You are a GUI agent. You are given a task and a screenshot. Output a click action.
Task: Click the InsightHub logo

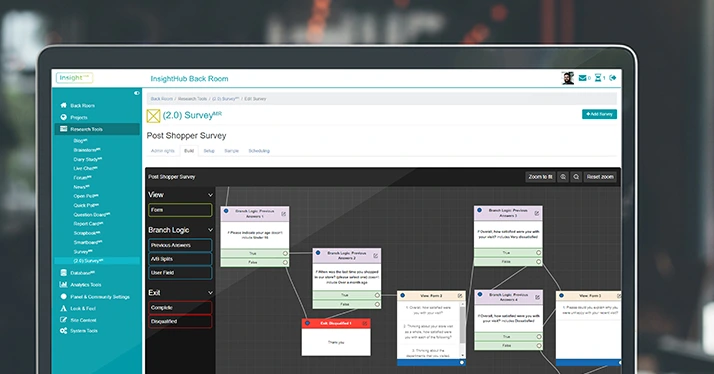(x=74, y=78)
